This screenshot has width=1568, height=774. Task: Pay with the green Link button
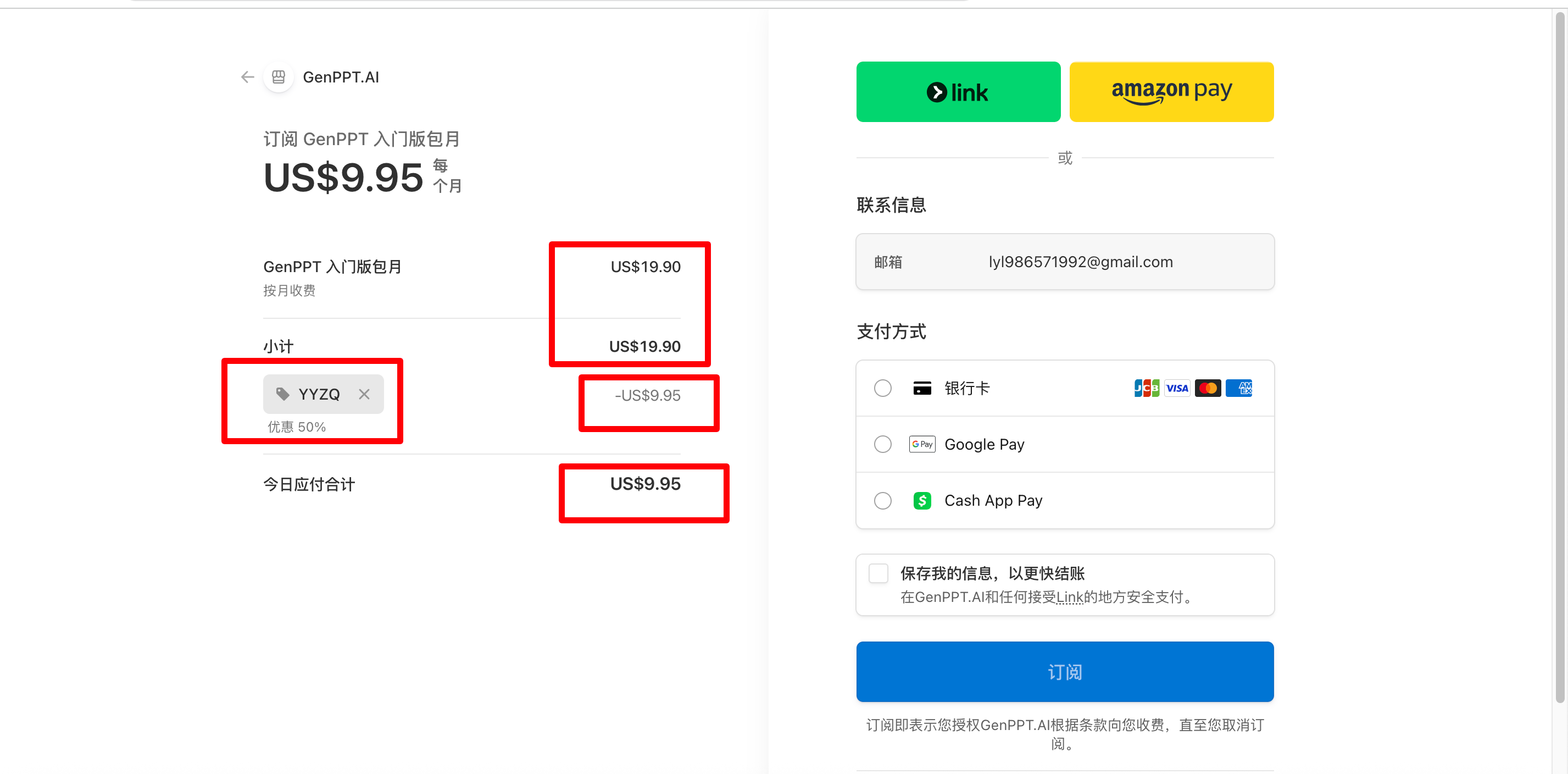coord(958,92)
